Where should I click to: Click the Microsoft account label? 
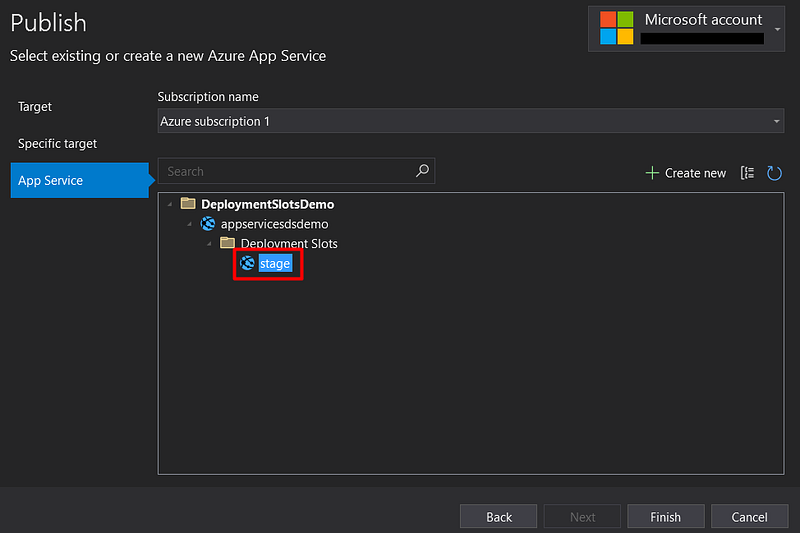tap(703, 19)
